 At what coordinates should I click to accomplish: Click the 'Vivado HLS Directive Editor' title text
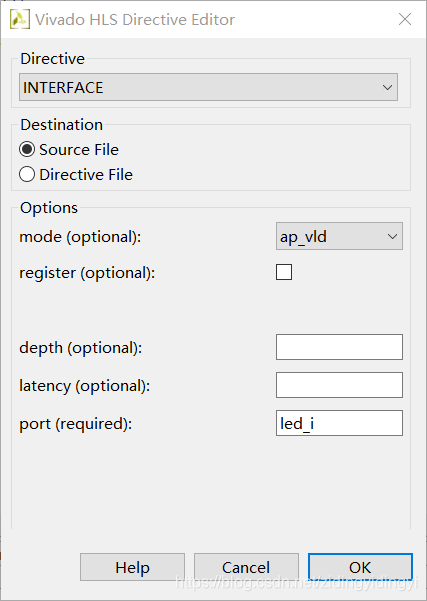tap(135, 20)
